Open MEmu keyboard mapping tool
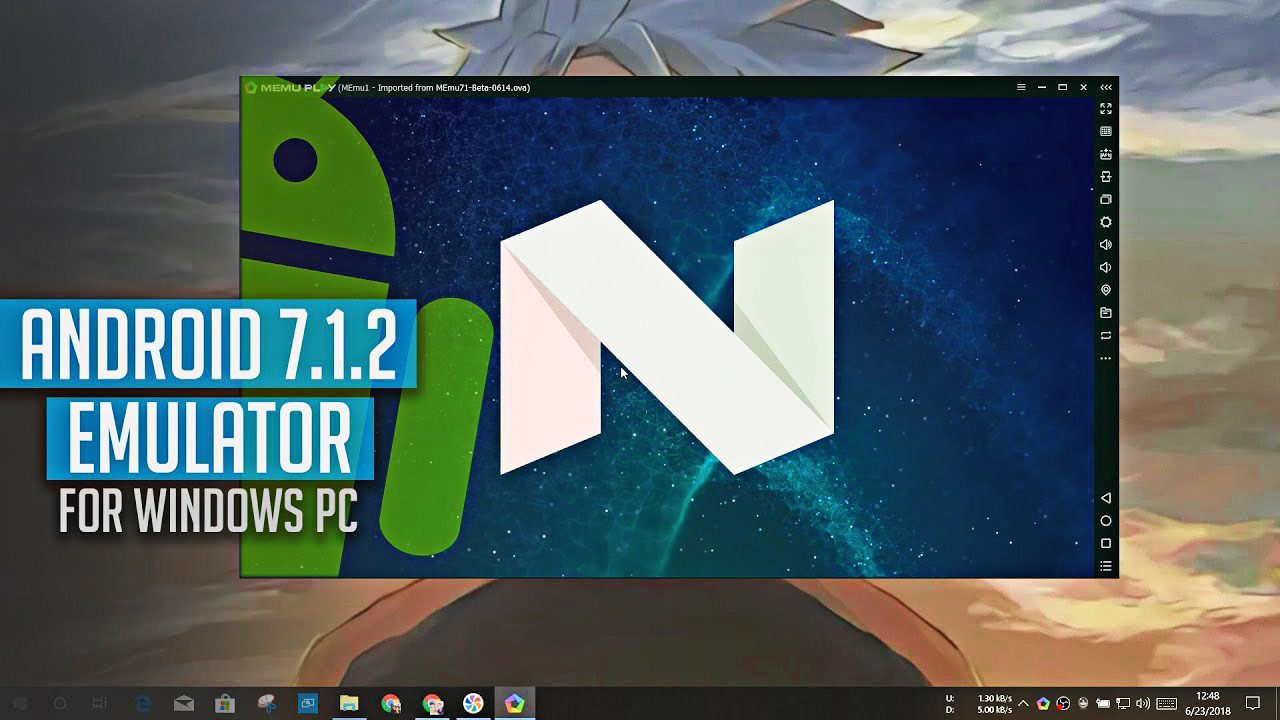 coord(1106,131)
